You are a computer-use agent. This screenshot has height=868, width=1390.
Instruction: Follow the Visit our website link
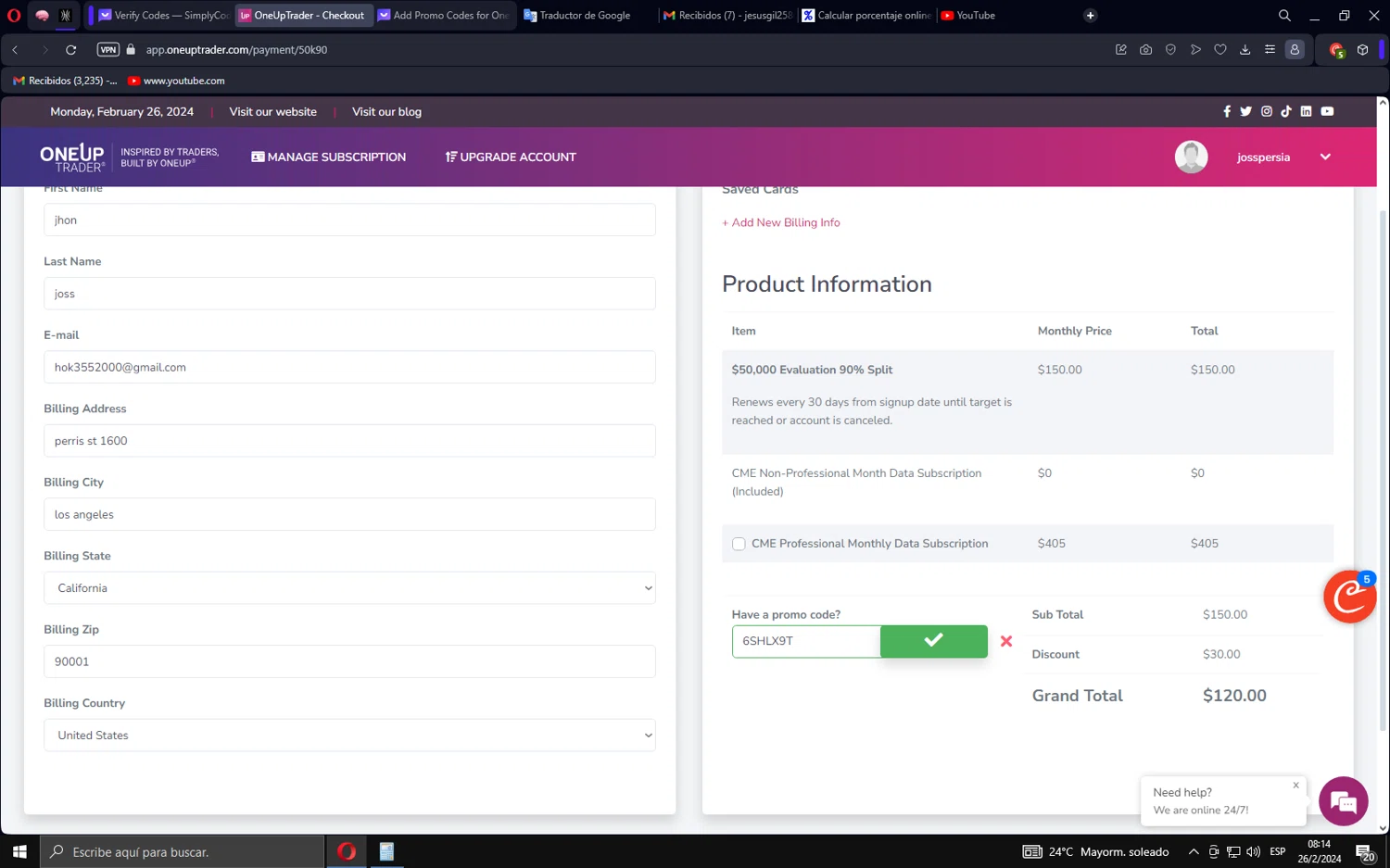pyautogui.click(x=273, y=112)
